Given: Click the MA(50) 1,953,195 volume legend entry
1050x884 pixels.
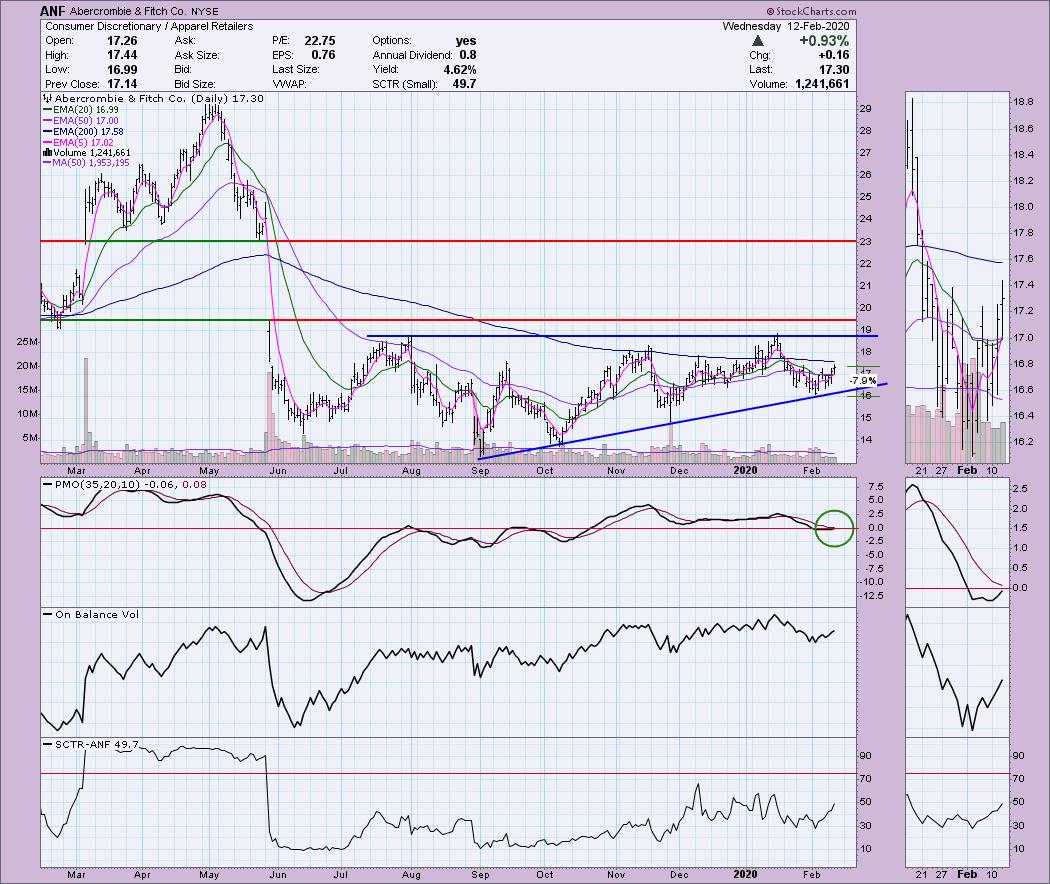Looking at the screenshot, I should click(x=86, y=163).
